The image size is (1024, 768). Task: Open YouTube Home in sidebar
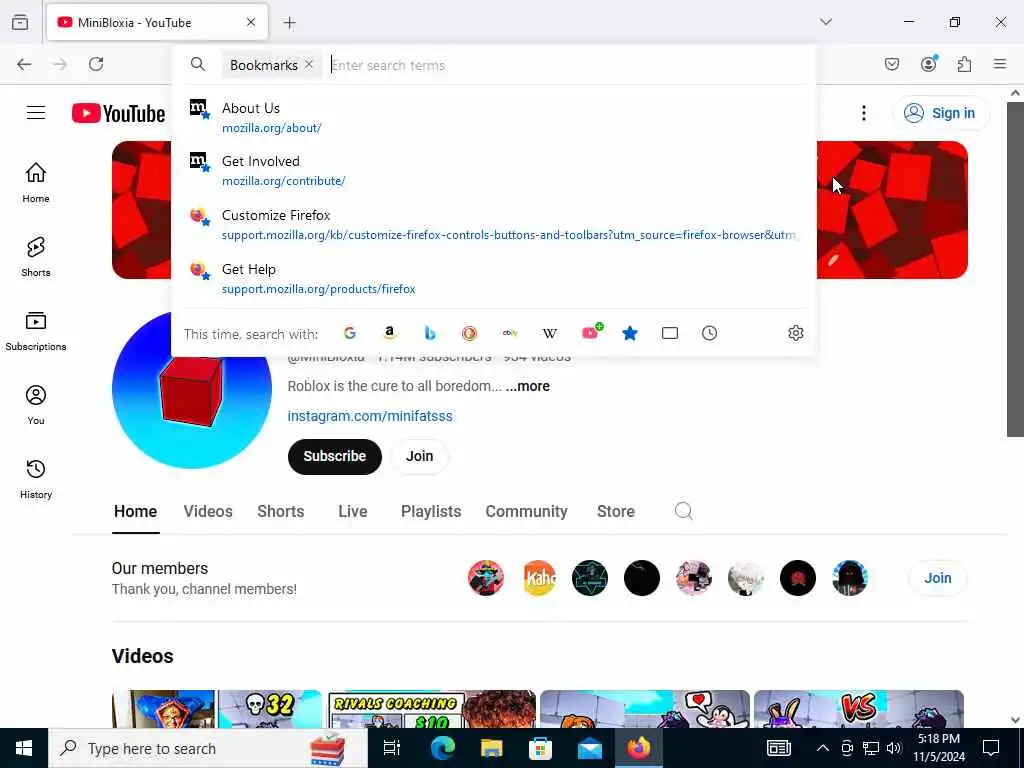36,183
